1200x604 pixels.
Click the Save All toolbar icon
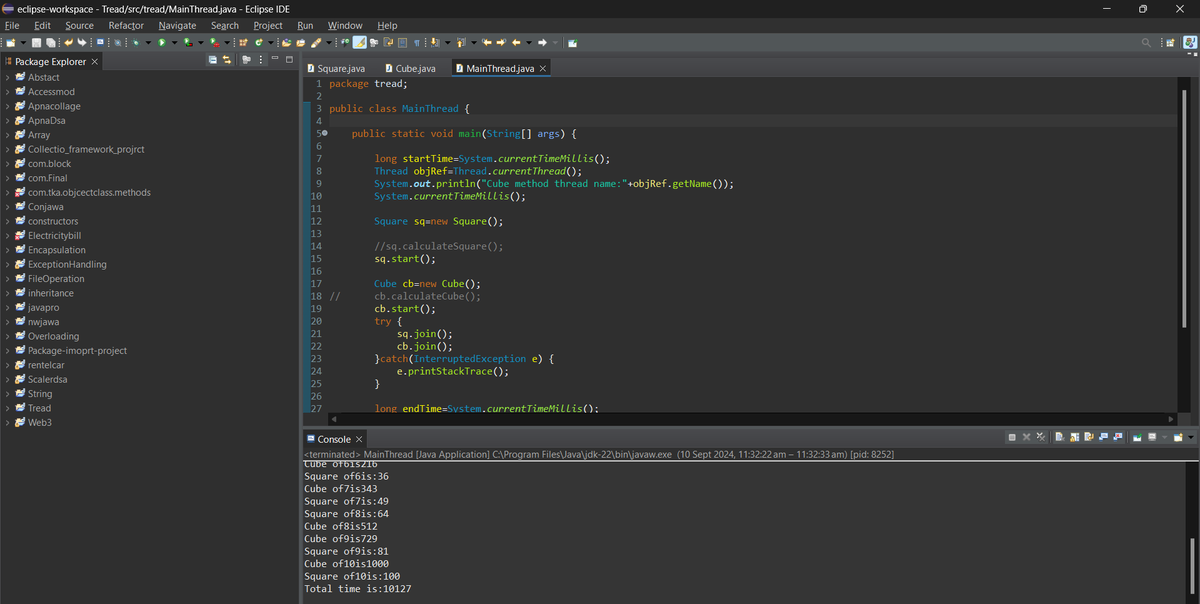click(x=50, y=43)
